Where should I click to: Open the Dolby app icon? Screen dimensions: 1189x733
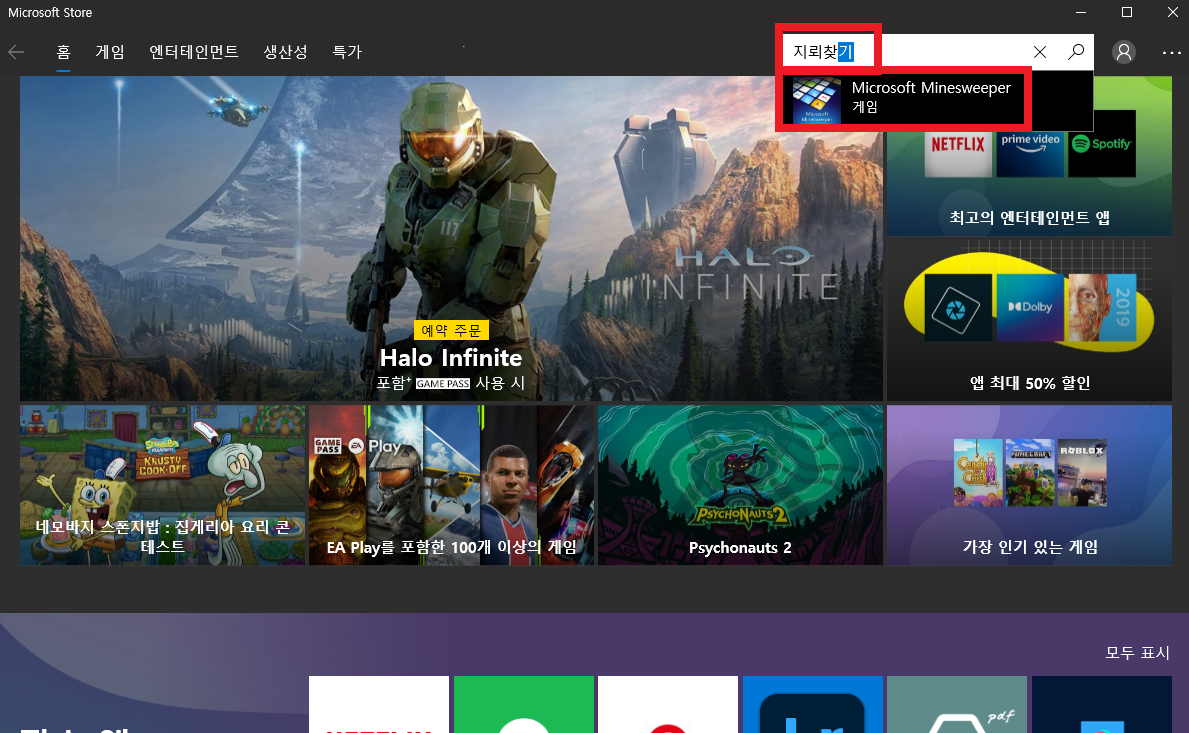(1030, 307)
